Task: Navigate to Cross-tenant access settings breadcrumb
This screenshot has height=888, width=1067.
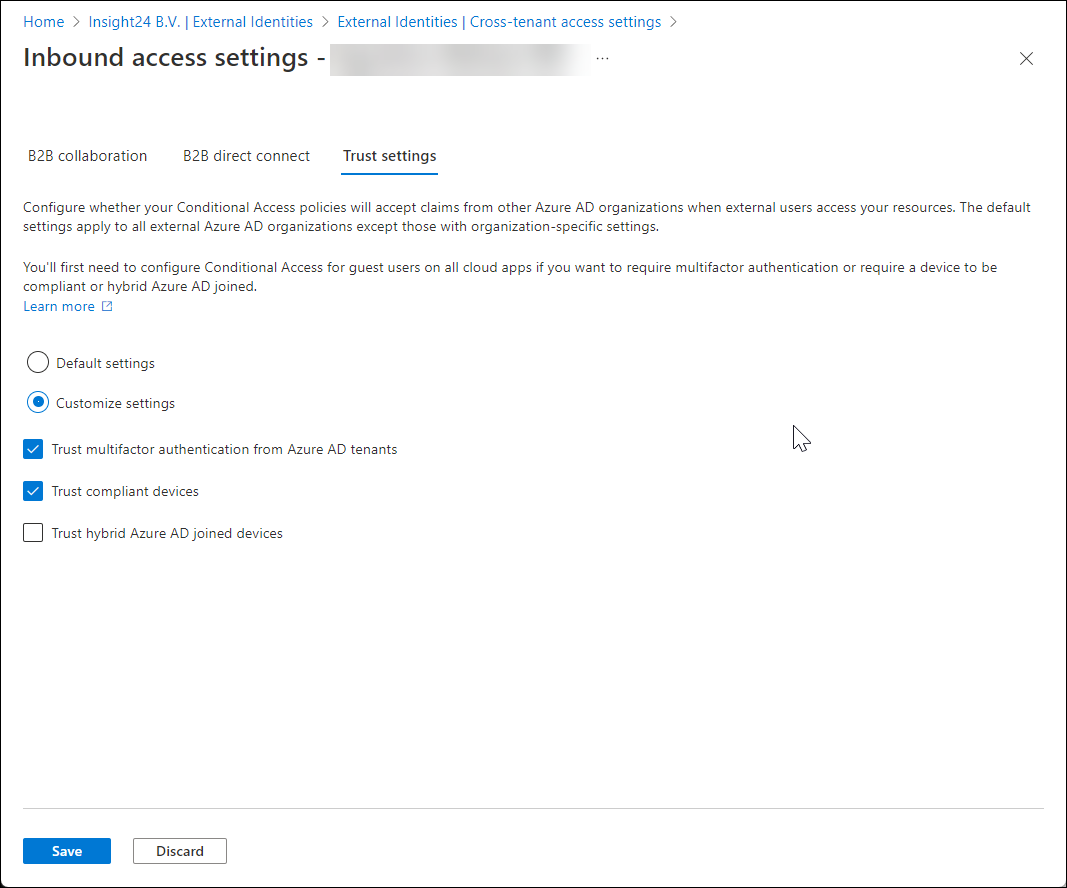Action: [499, 22]
